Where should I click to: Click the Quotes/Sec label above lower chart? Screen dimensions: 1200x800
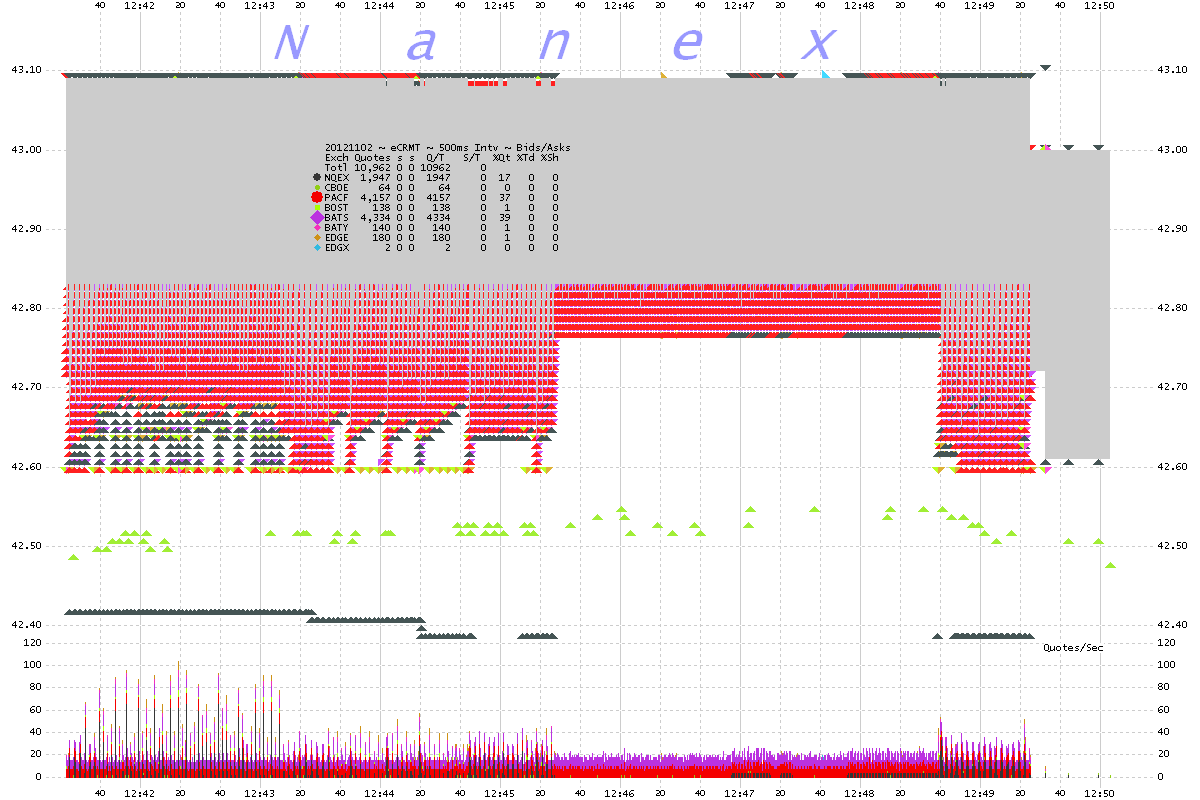1073,648
